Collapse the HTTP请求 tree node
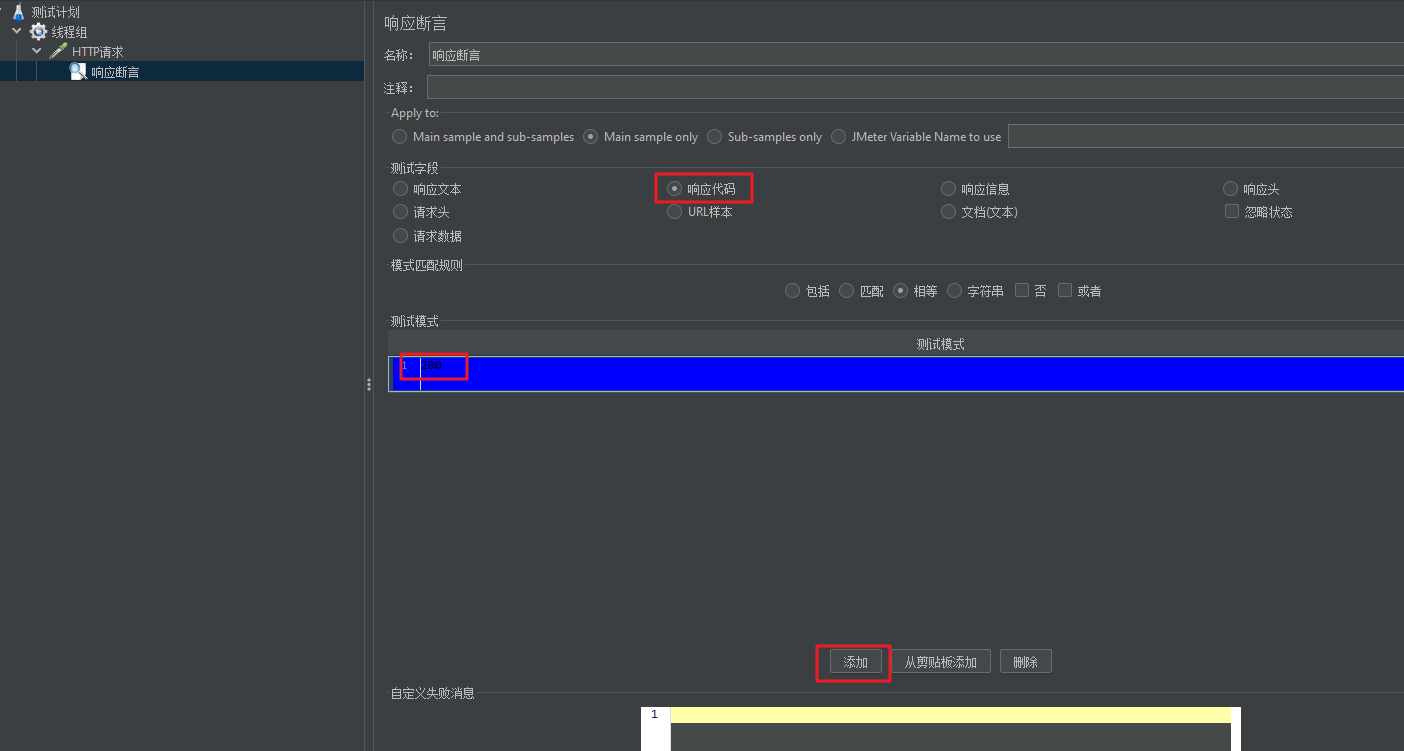Viewport: 1404px width, 751px height. click(37, 51)
